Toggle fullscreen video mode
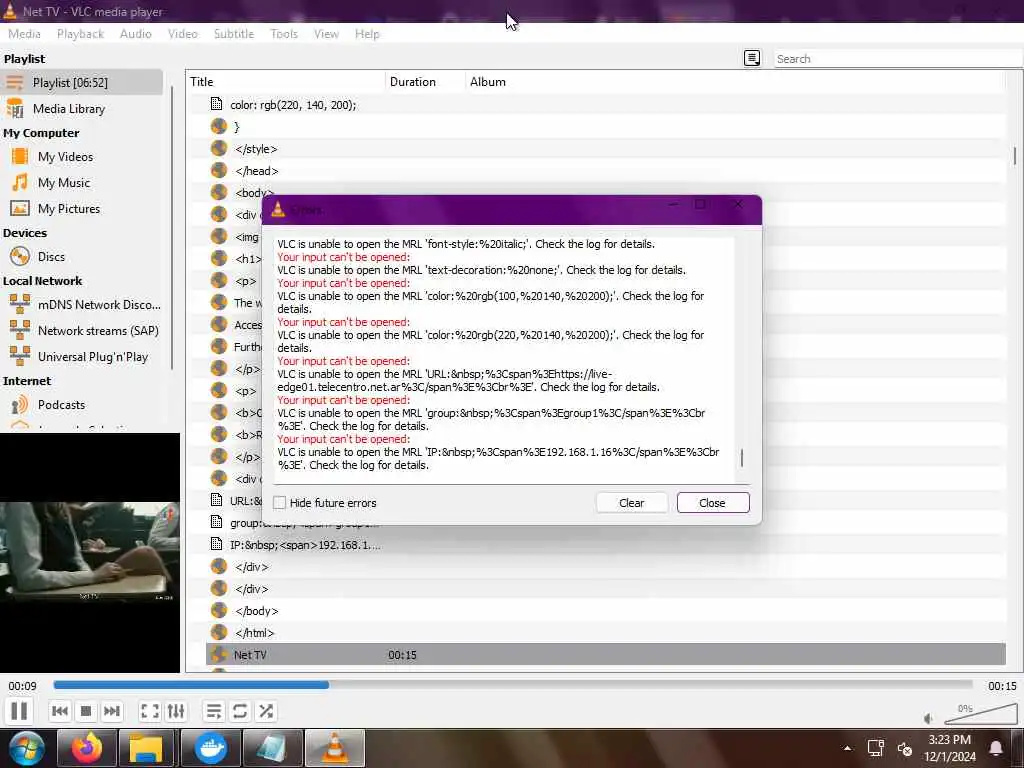Viewport: 1024px width, 768px height. [x=150, y=711]
